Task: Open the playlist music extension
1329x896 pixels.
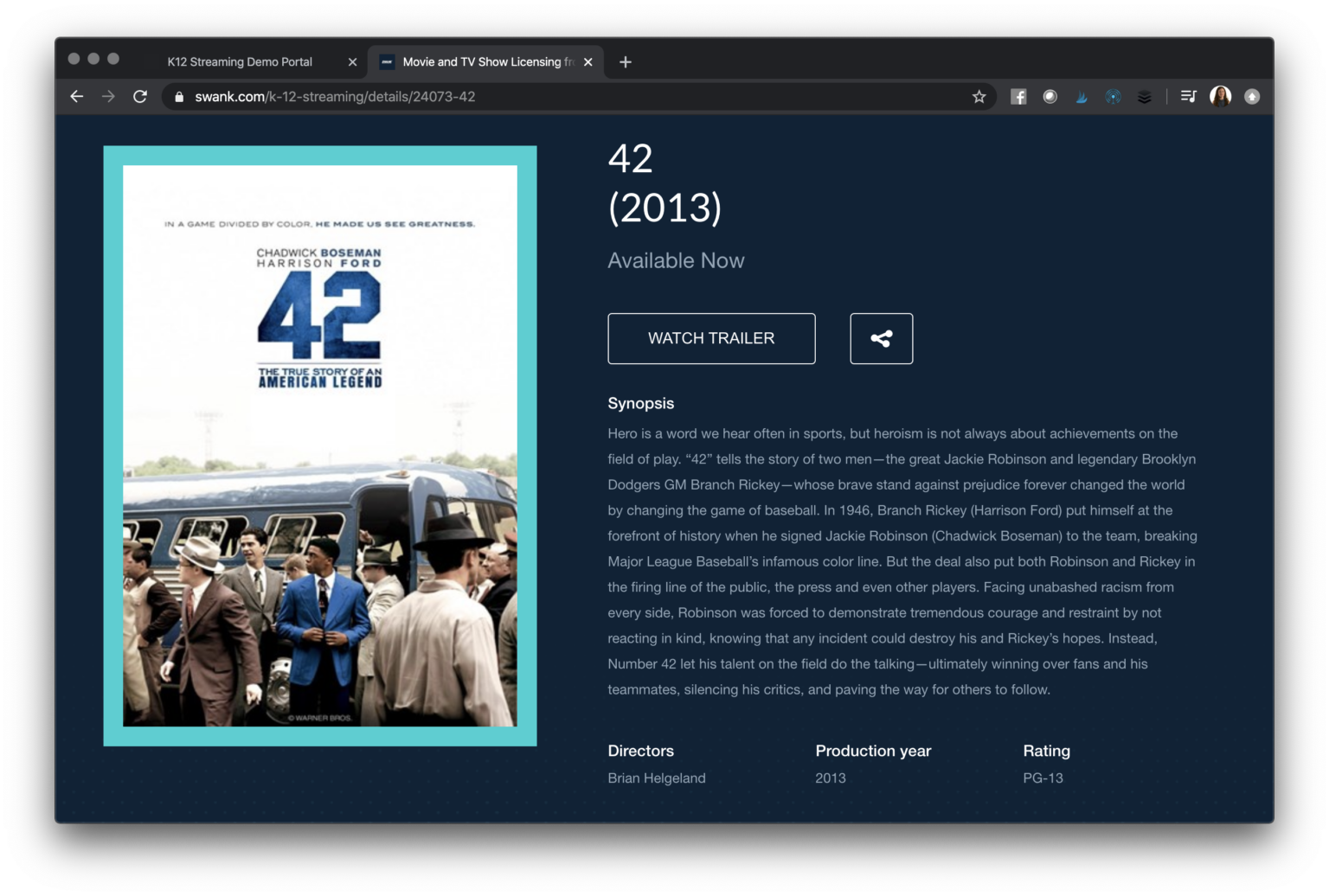Action: coord(1188,96)
